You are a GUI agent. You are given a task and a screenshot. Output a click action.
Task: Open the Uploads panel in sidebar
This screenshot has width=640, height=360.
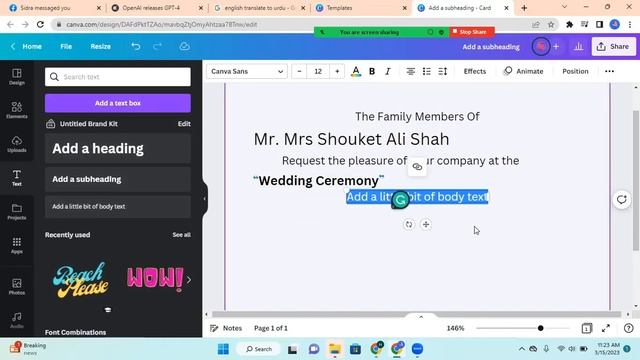point(17,144)
